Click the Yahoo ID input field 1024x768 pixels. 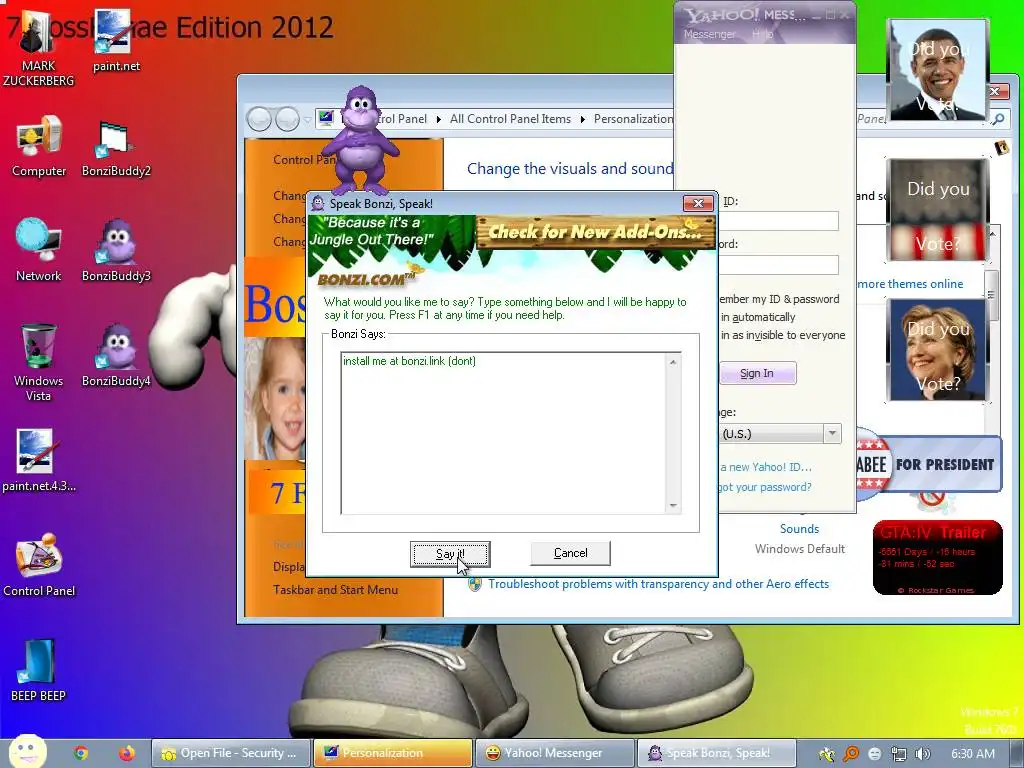tap(778, 221)
